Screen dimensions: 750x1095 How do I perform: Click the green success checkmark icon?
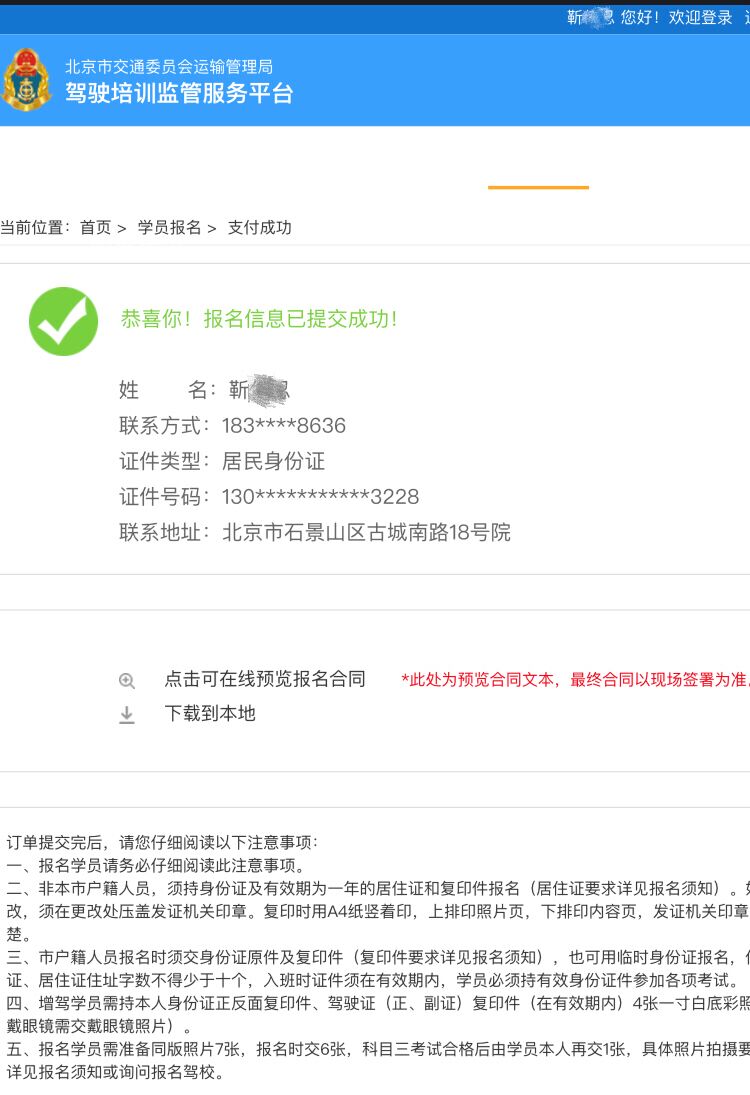(64, 321)
